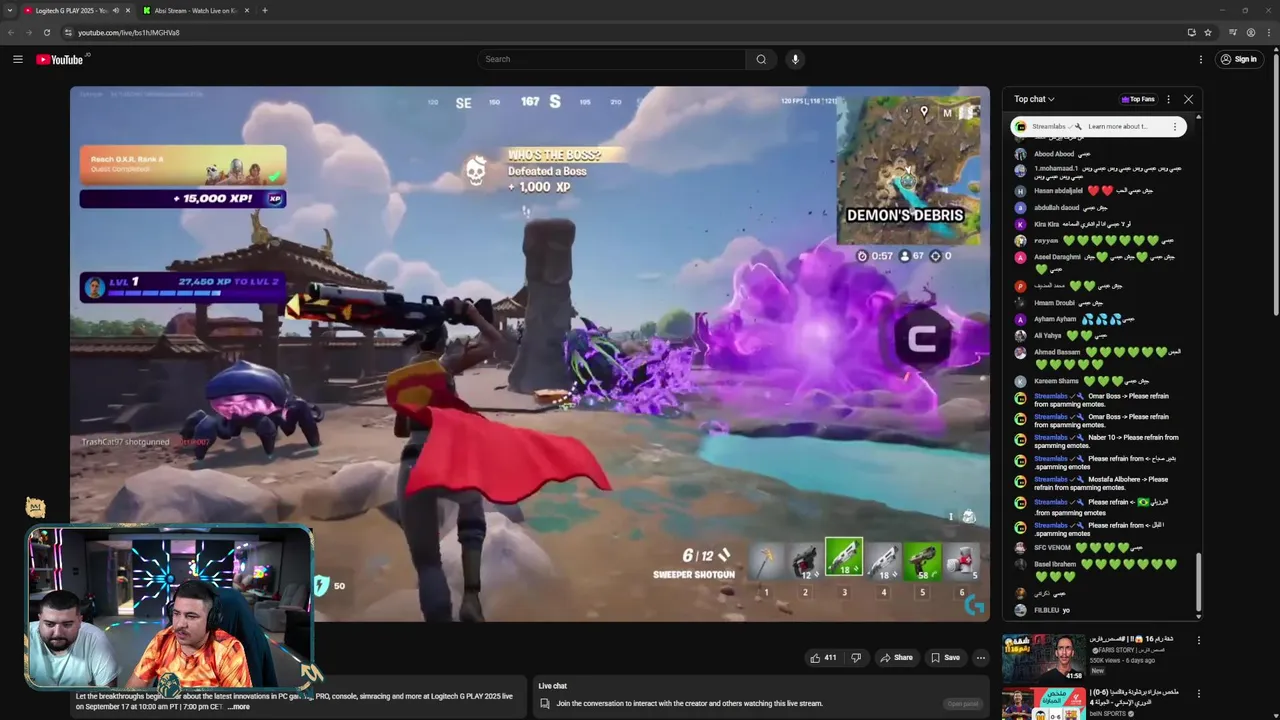The height and width of the screenshot is (720, 1280).
Task: Open more actions ellipsis under video
Action: [981, 657]
